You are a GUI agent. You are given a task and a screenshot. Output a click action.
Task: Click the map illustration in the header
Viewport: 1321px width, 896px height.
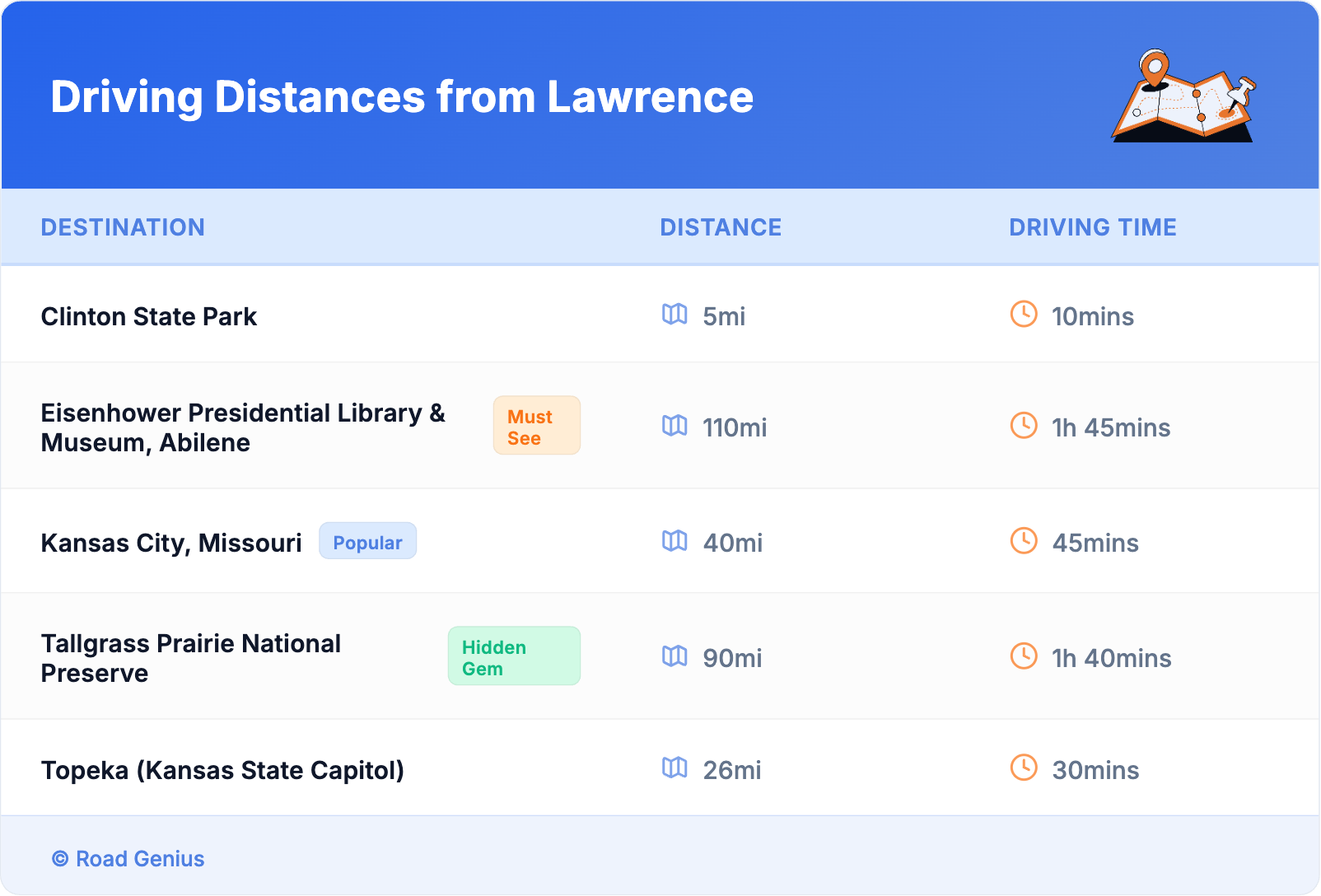pos(1183,96)
